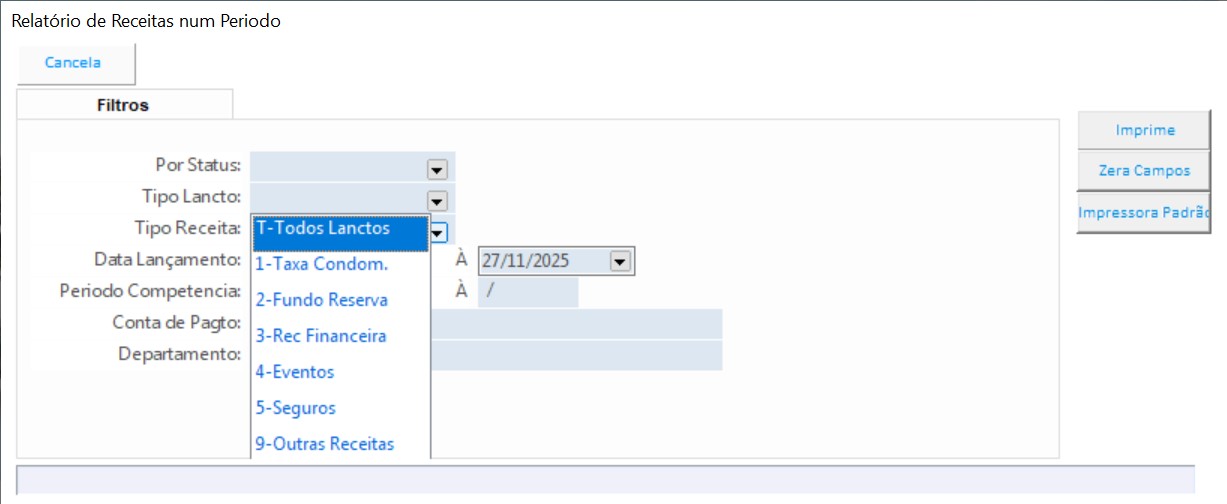Click Zera Campos to reset filters

click(1144, 171)
